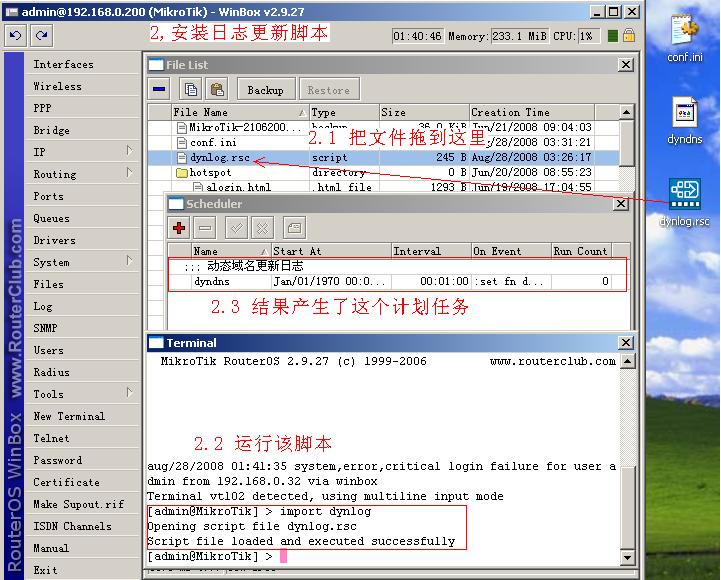Open the Users menu item
Viewport: 721px width, 580px height.
(x=82, y=350)
